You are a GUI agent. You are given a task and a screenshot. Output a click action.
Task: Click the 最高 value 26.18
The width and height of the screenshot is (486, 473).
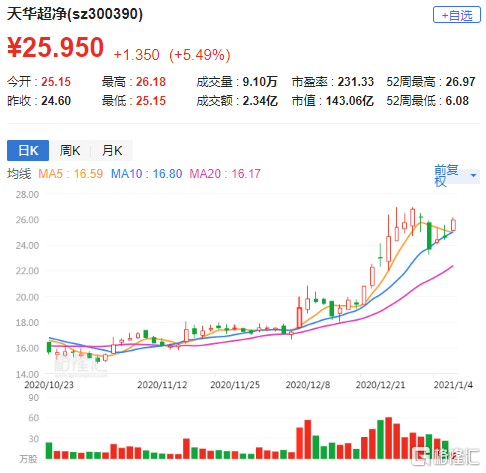point(151,82)
